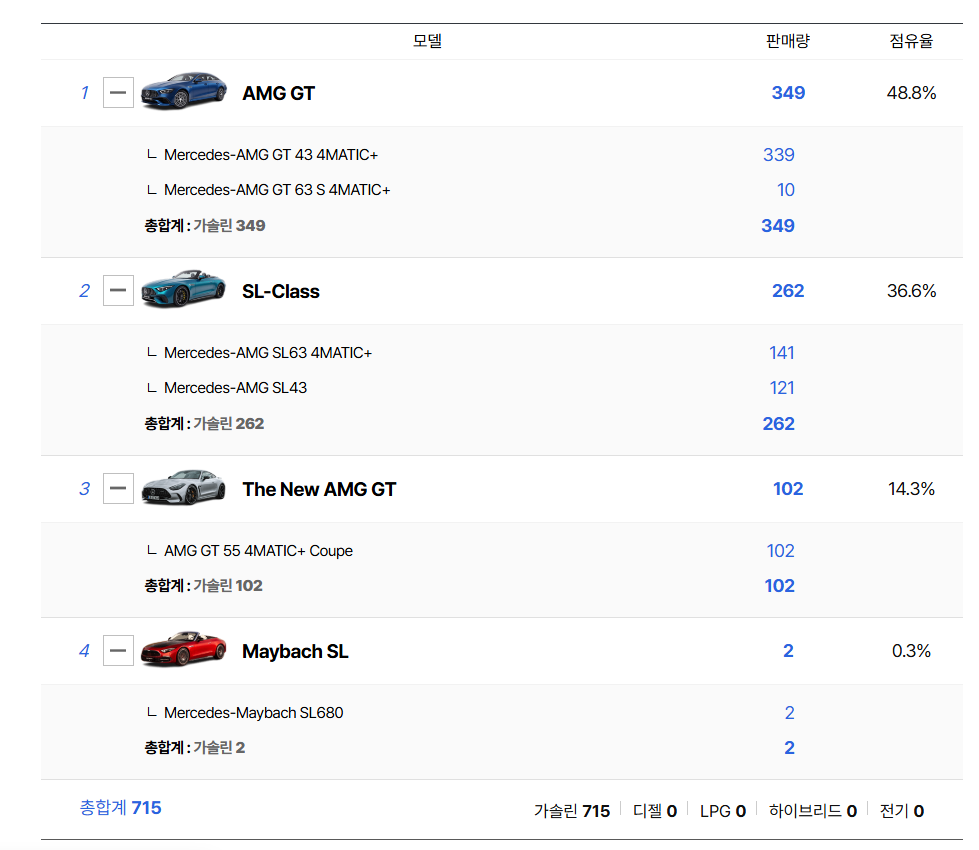Click the 총합계 : 가솔린 349 subtotal
This screenshot has width=979, height=850.
point(205,225)
